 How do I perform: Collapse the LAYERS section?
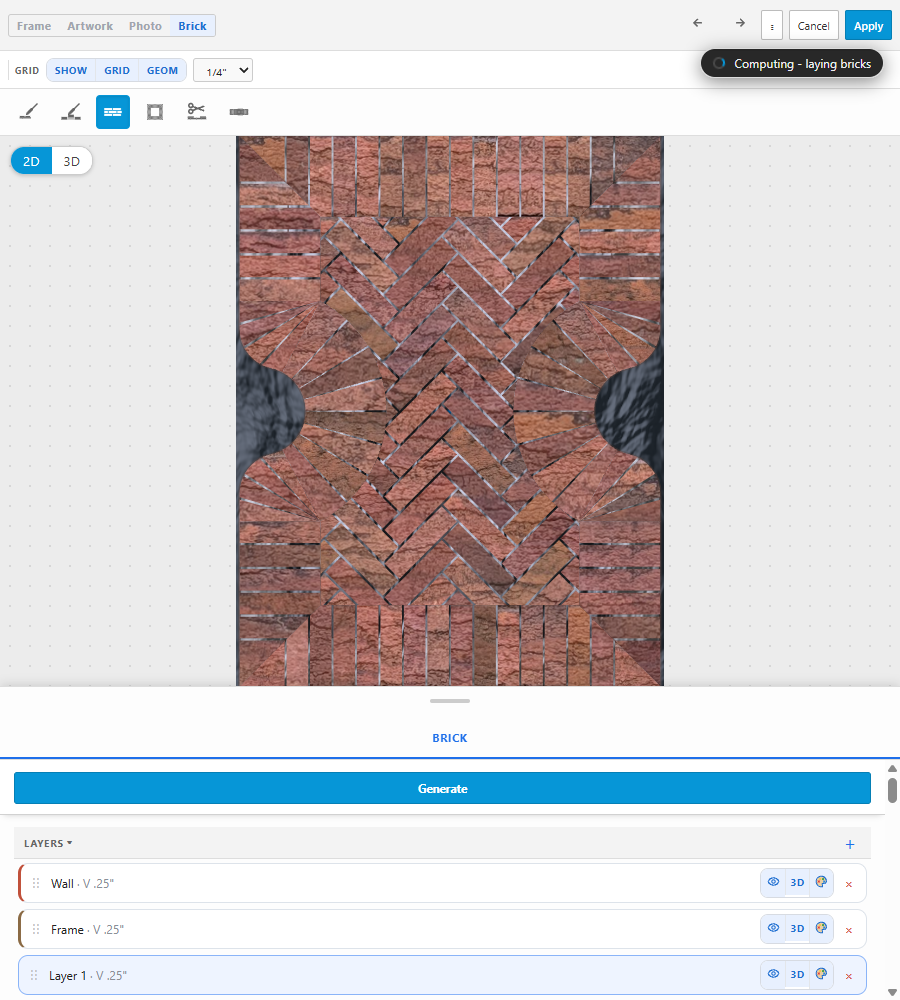(x=48, y=843)
